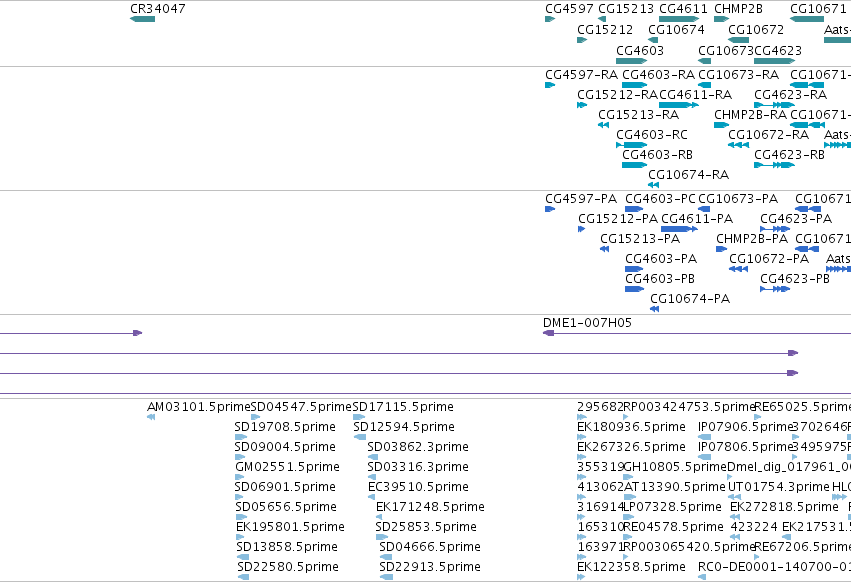The image size is (851, 582).
Task: Click the CHMP2B-PA protein label
Action: click(752, 239)
